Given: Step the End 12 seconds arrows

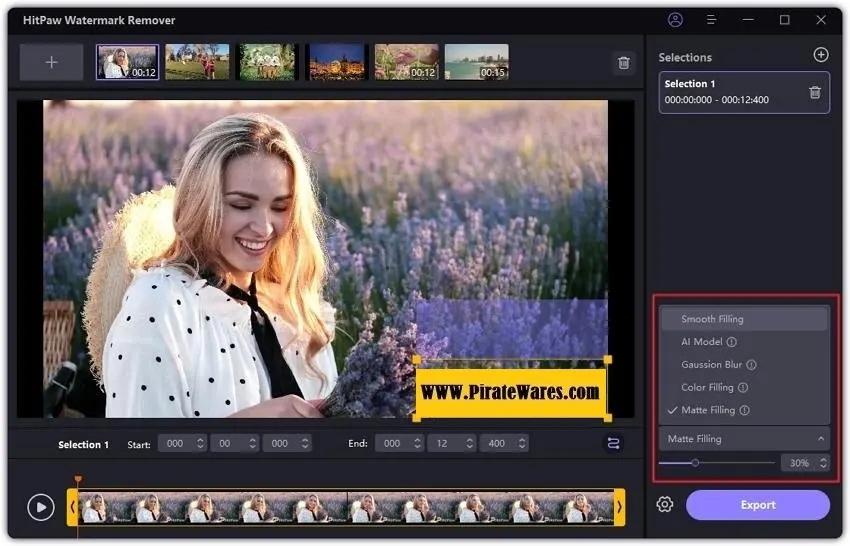Looking at the screenshot, I should pos(469,444).
